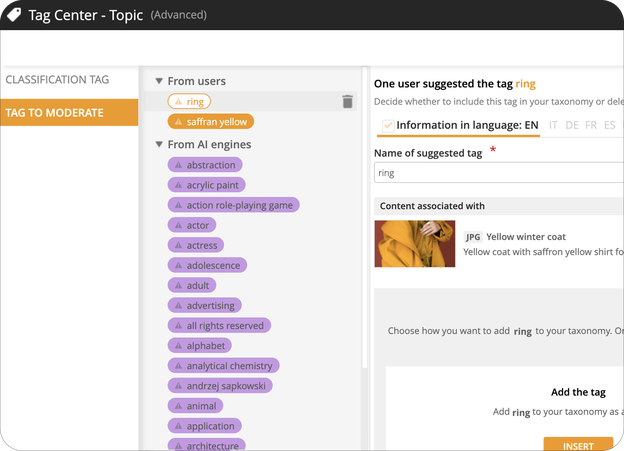Delete the ring tag with trash icon
624x451 pixels.
347,102
